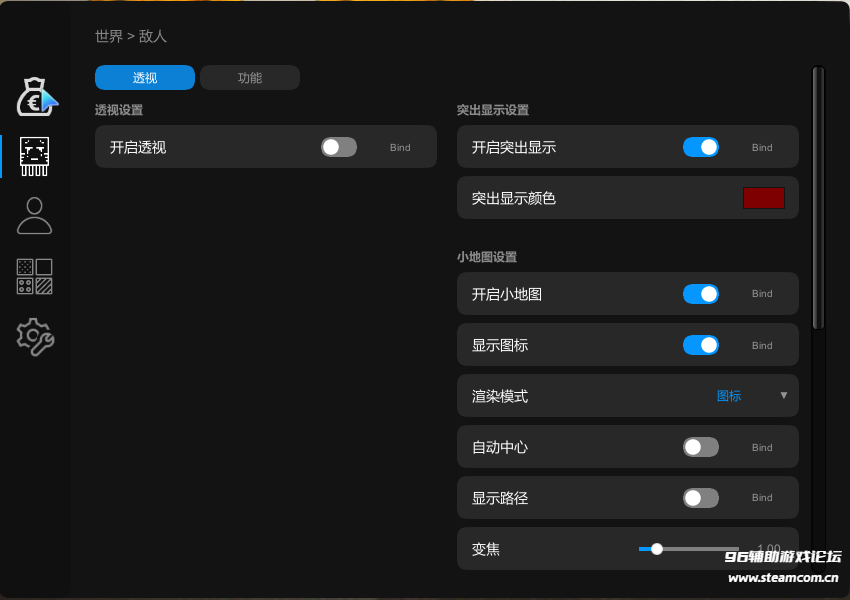The width and height of the screenshot is (850, 600).
Task: Open the money bag sidebar icon
Action: 36,96
